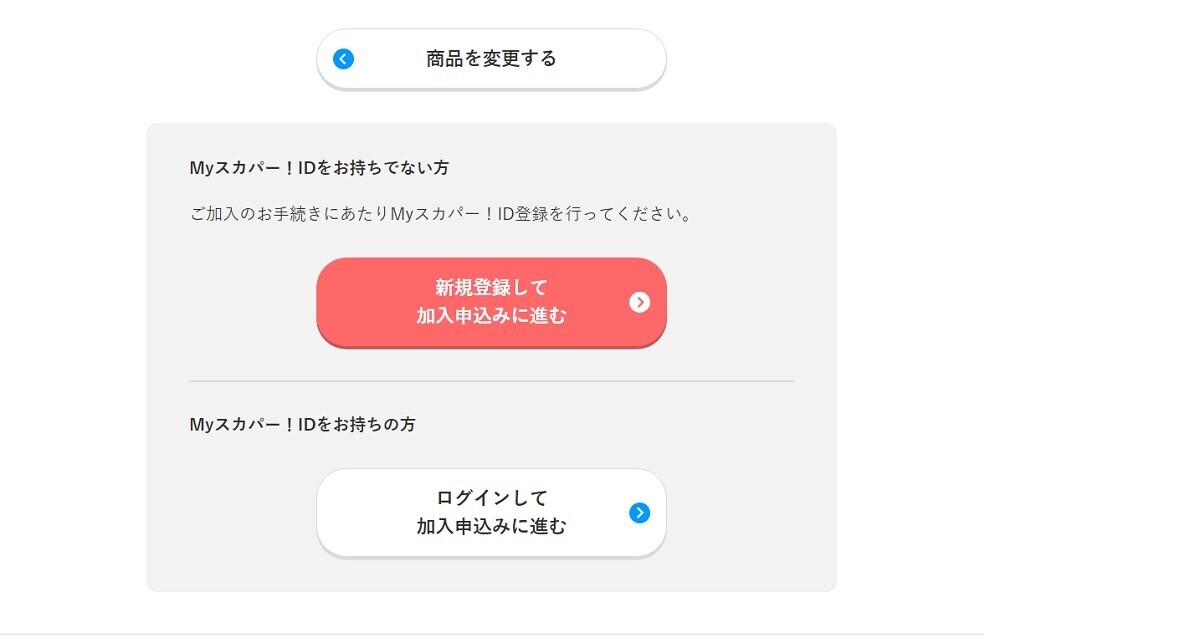Log in to continue the subscription application
Viewport: 1200px width, 640px height.
491,512
